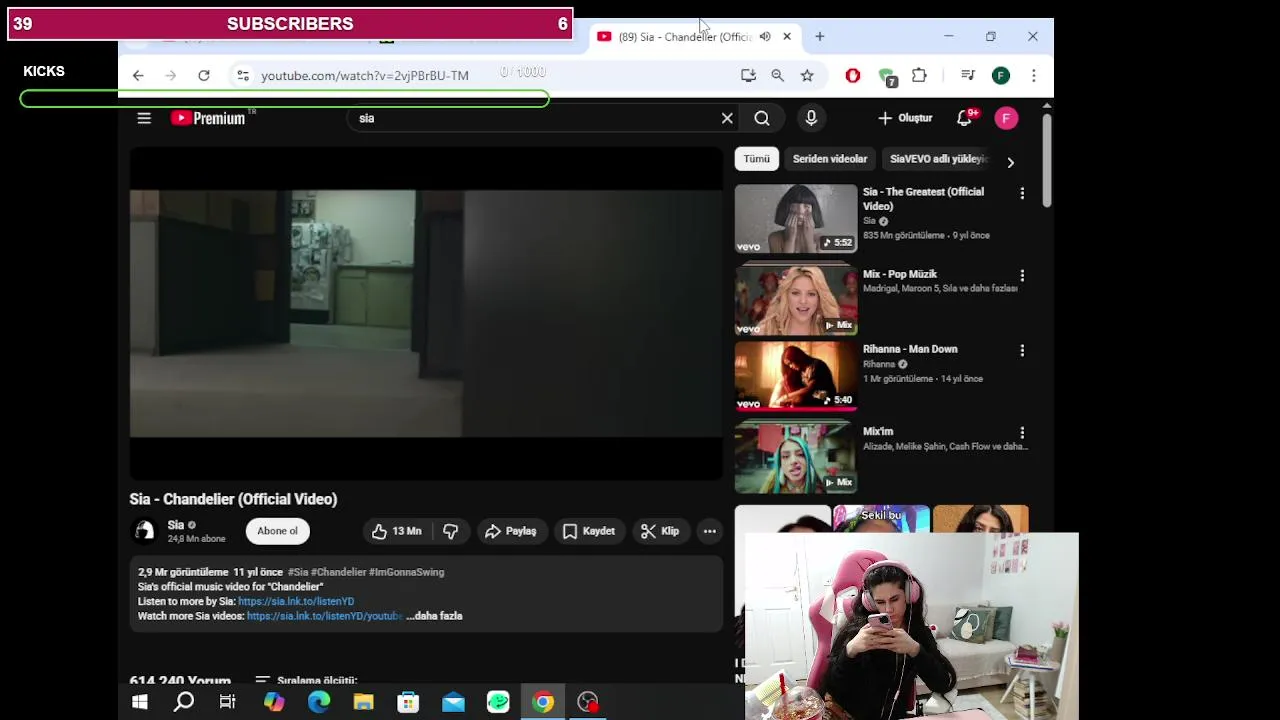
Task: Open the YouTube hamburger guide menu
Action: (144, 118)
